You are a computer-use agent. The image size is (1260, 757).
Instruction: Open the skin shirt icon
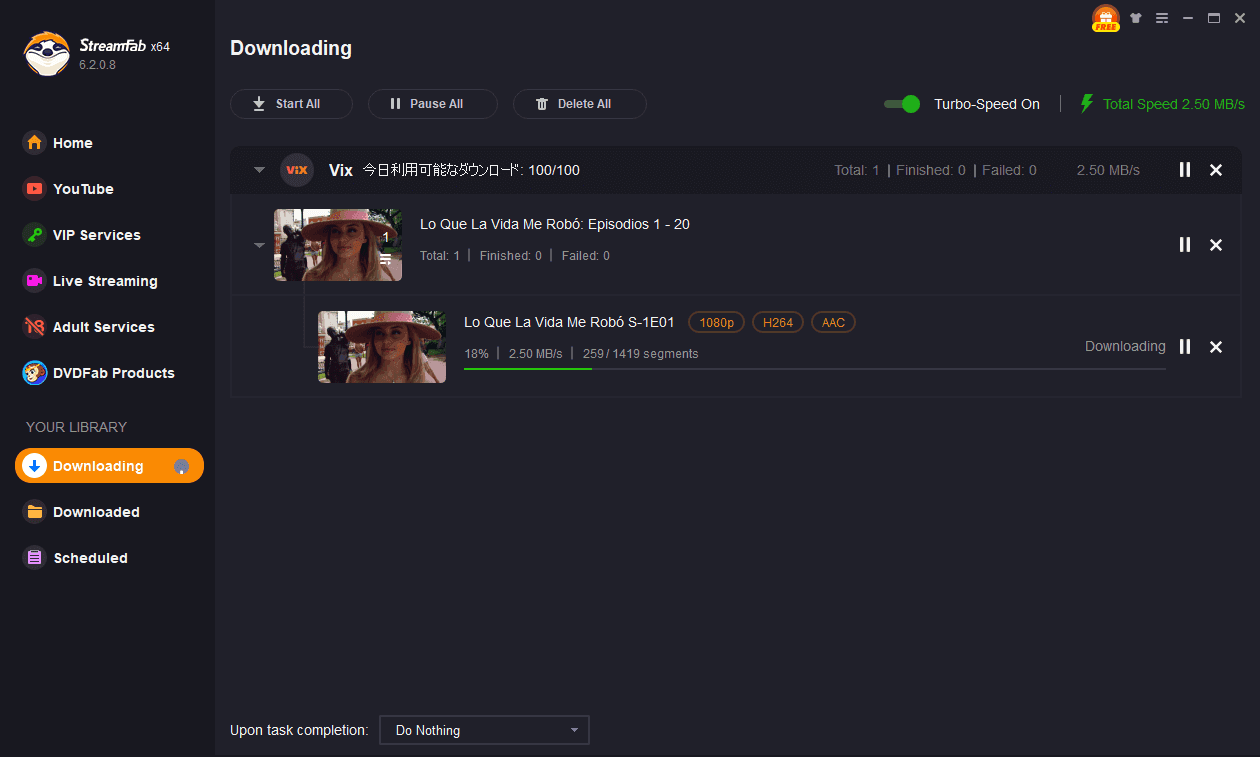click(x=1135, y=18)
